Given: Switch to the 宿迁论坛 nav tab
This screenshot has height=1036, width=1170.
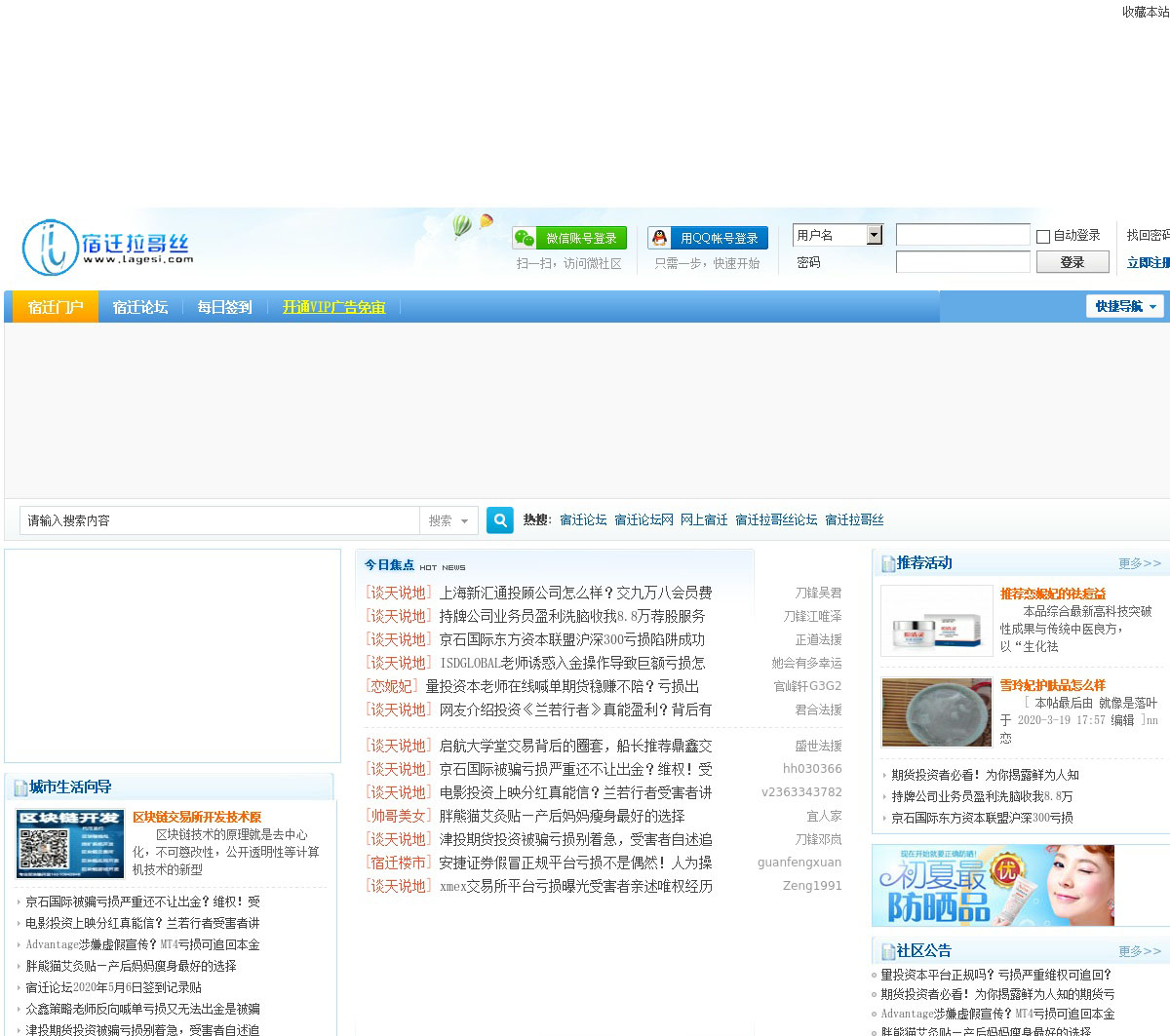Looking at the screenshot, I should click(140, 307).
